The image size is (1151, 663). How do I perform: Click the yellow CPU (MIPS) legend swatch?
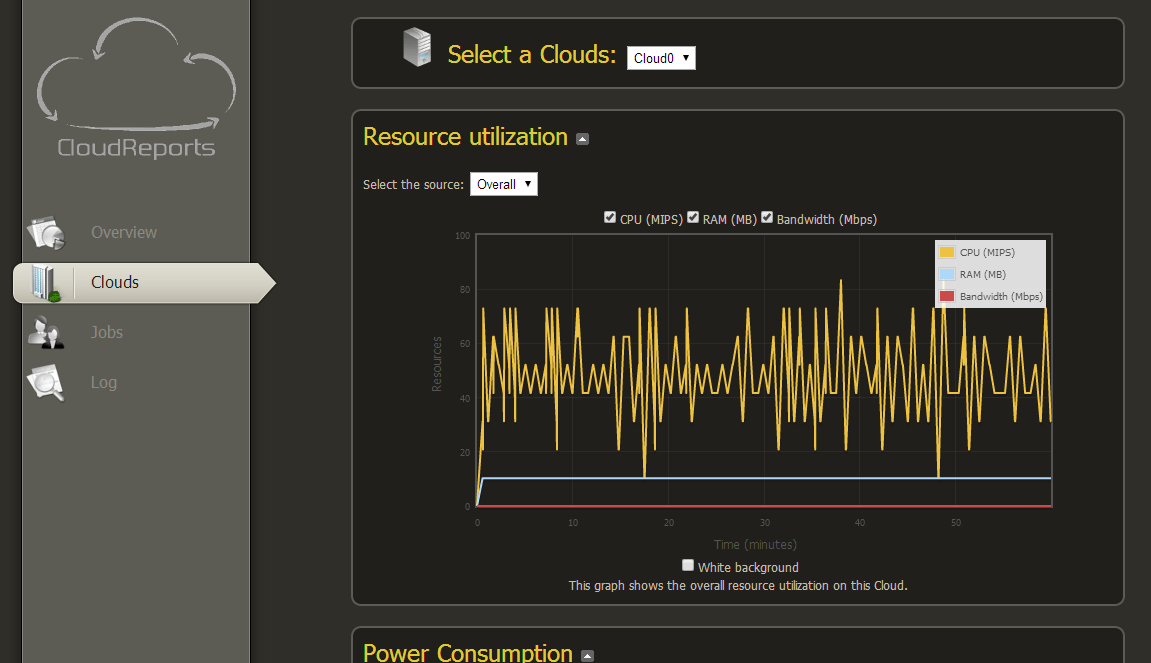pos(947,252)
